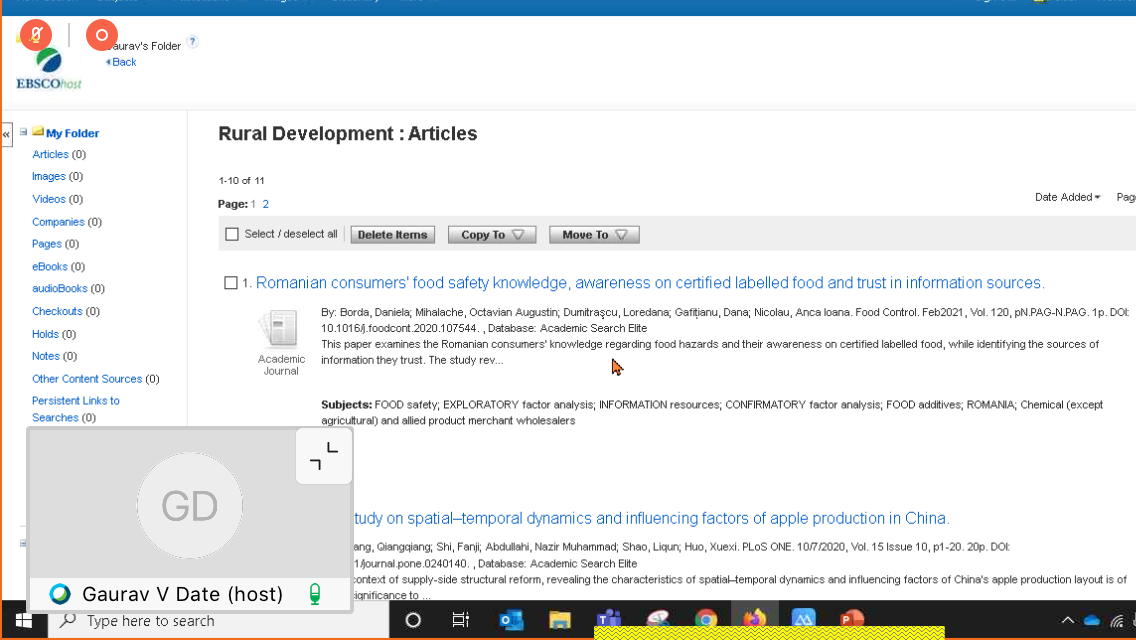Mute Gaurav V Date's microphone
Screen dimensions: 1136x640
(x=317, y=593)
